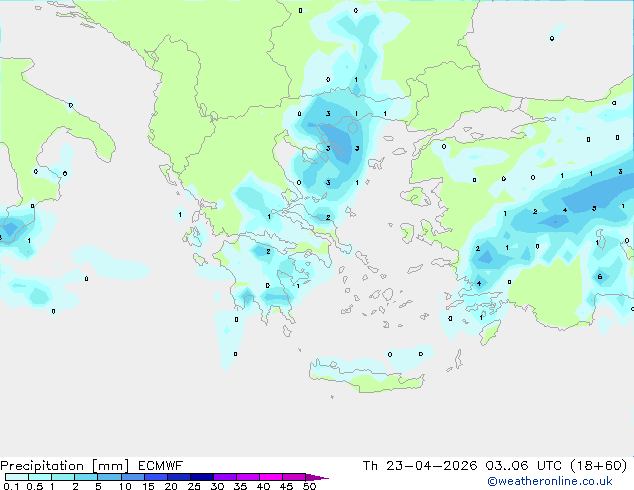Click the 1–2 mm legend color swatch
The width and height of the screenshot is (634, 490).
63,477
